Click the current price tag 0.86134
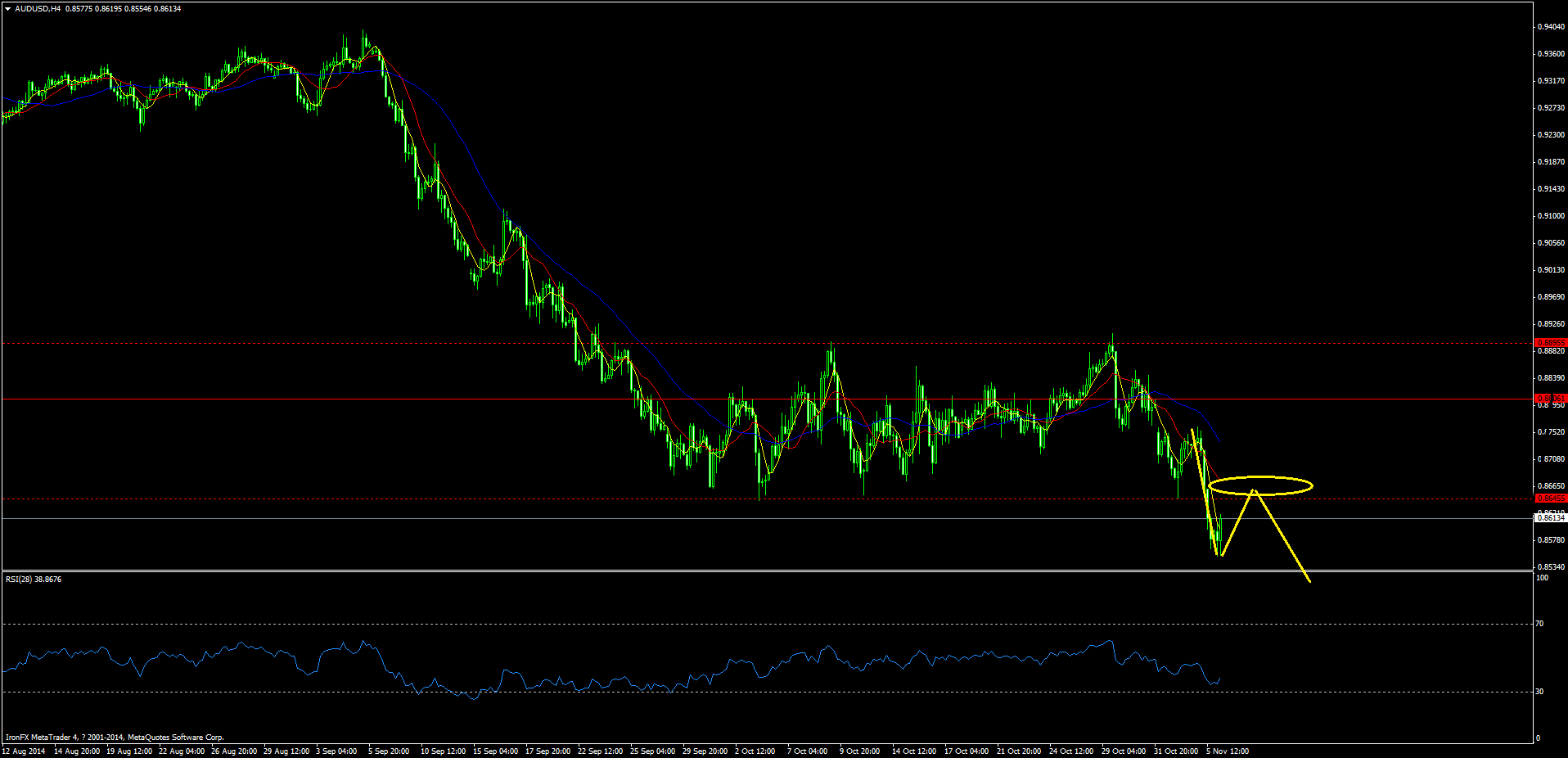 1551,518
